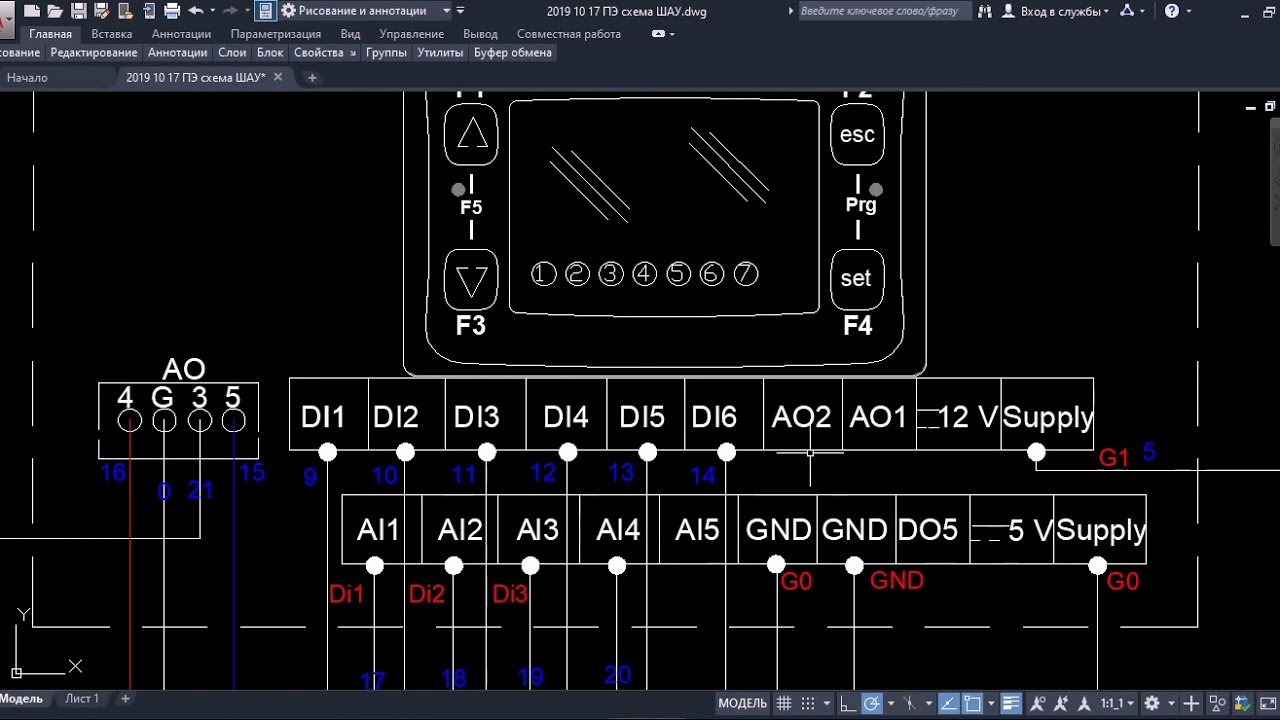Switch to the Лист 1 layout tab
This screenshot has width=1280, height=720.
tap(82, 699)
